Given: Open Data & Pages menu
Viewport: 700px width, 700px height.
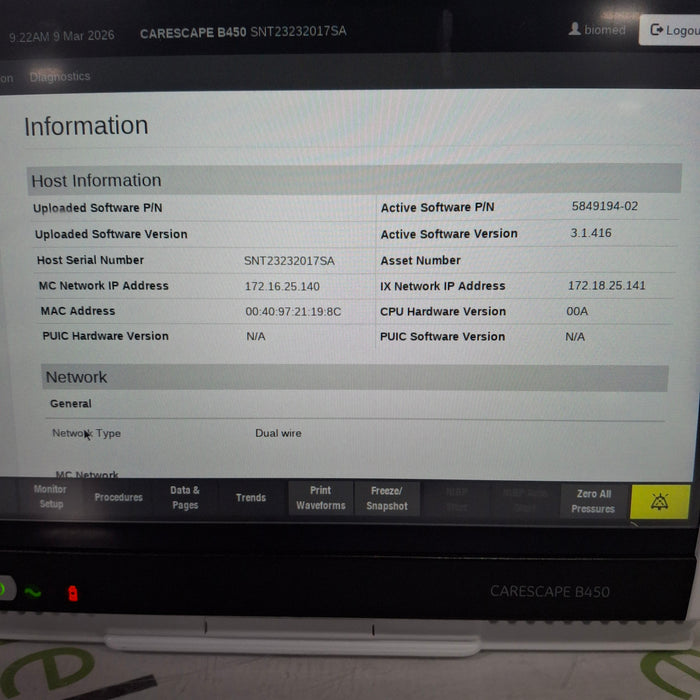Looking at the screenshot, I should tap(185, 497).
